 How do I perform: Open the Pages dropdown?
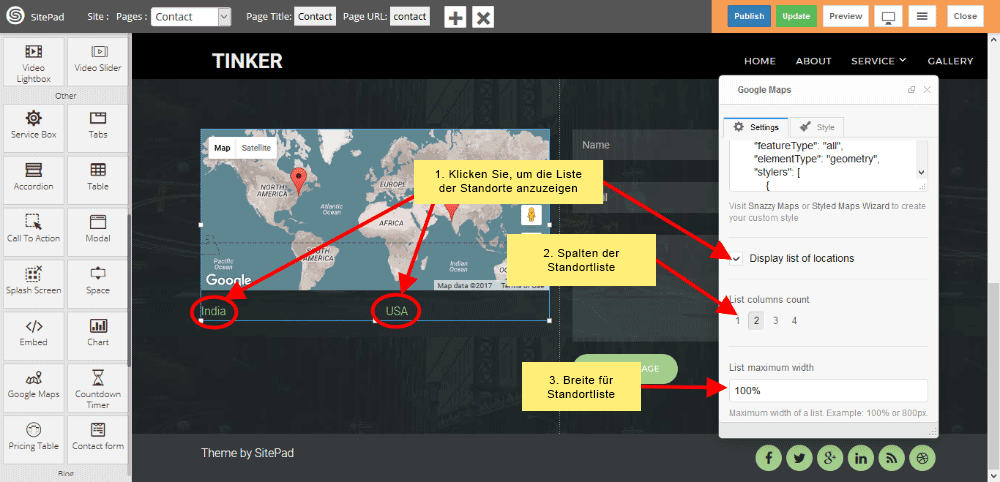(191, 17)
